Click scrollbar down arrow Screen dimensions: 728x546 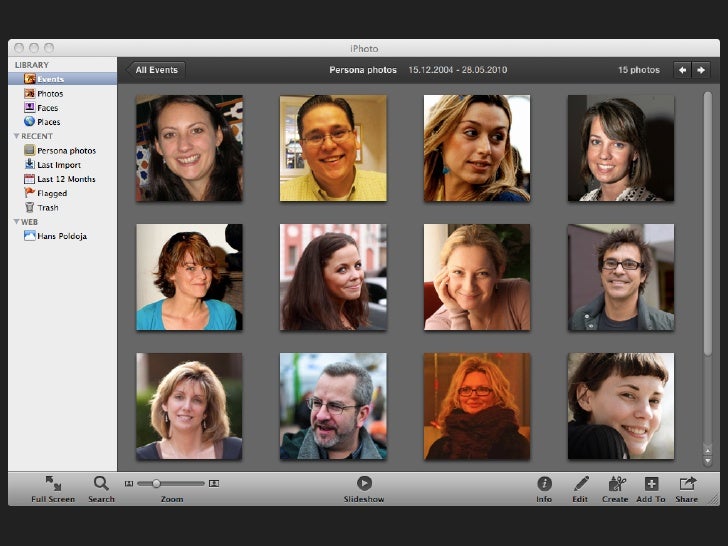tap(708, 461)
